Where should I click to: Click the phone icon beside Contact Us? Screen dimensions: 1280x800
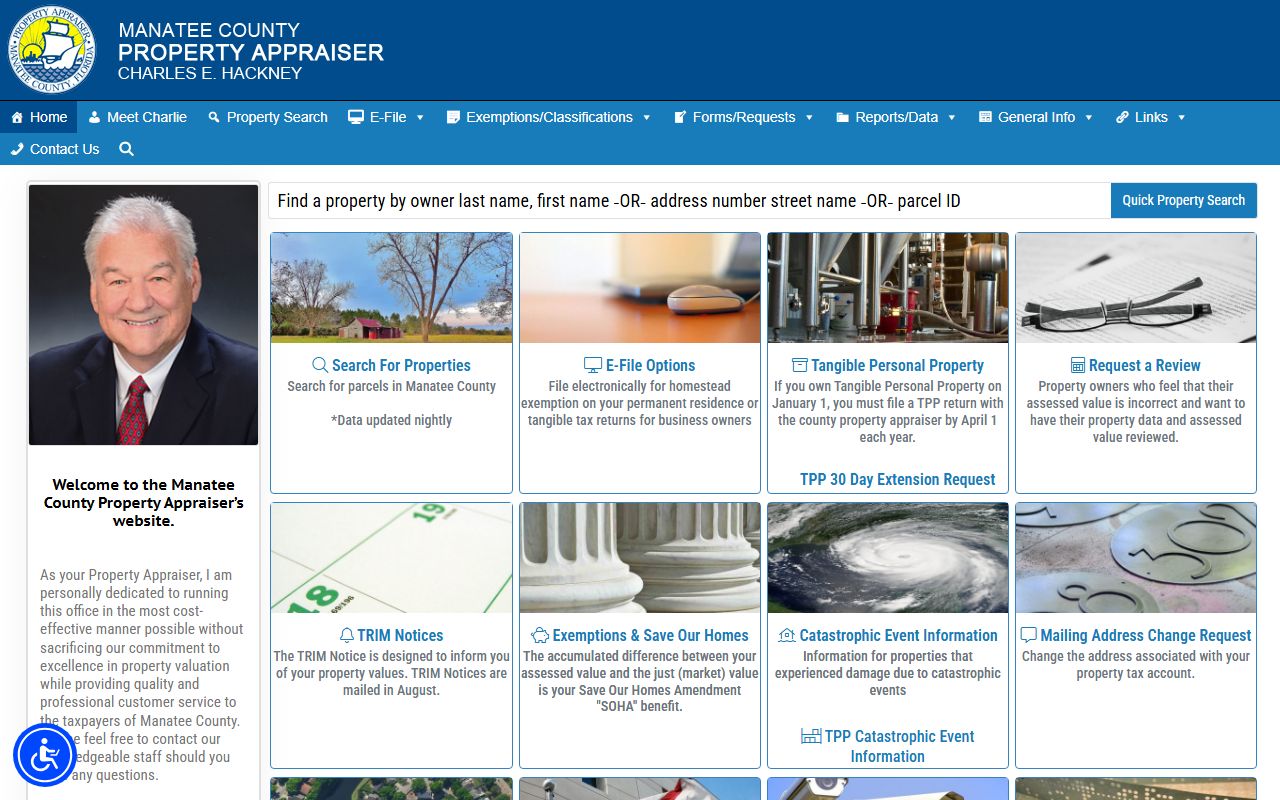17,149
